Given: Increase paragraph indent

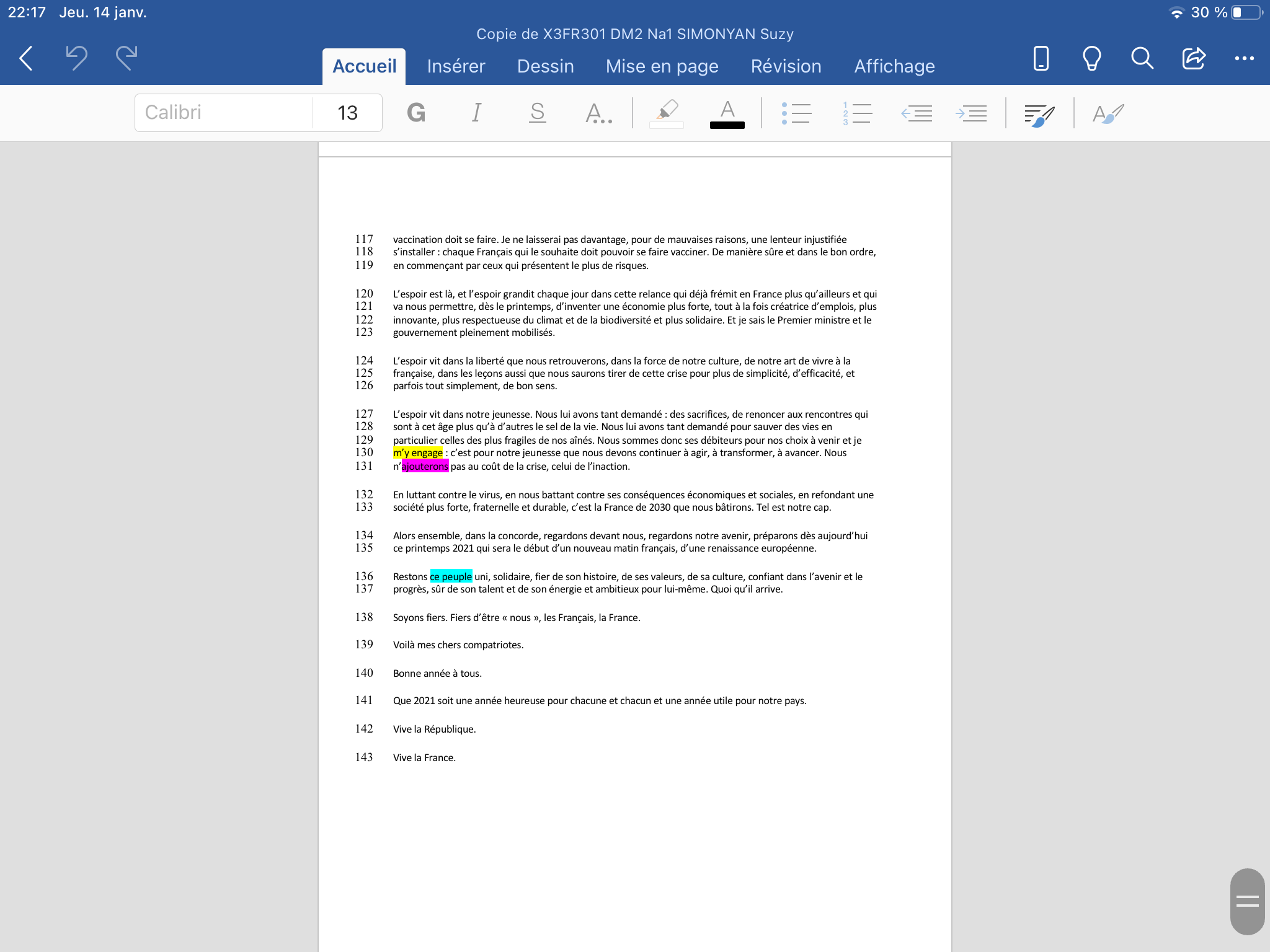Looking at the screenshot, I should [x=971, y=113].
